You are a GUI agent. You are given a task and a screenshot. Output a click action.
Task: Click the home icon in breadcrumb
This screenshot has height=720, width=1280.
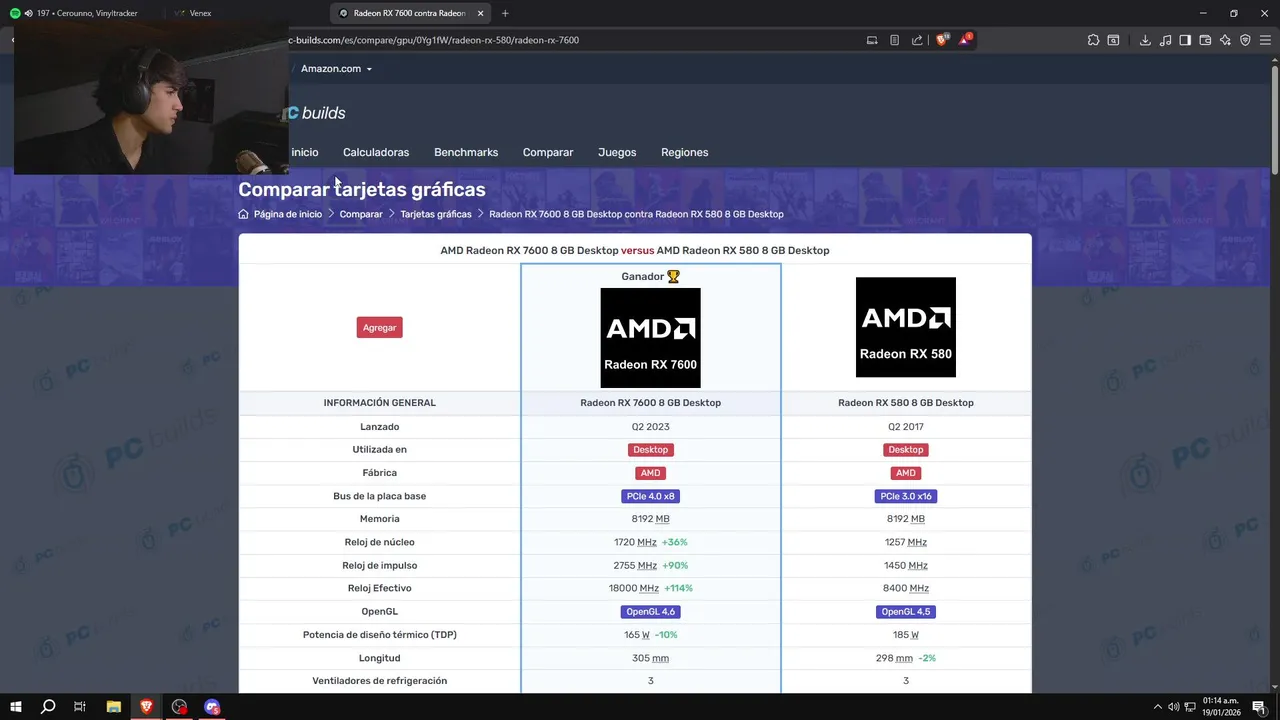click(x=243, y=214)
